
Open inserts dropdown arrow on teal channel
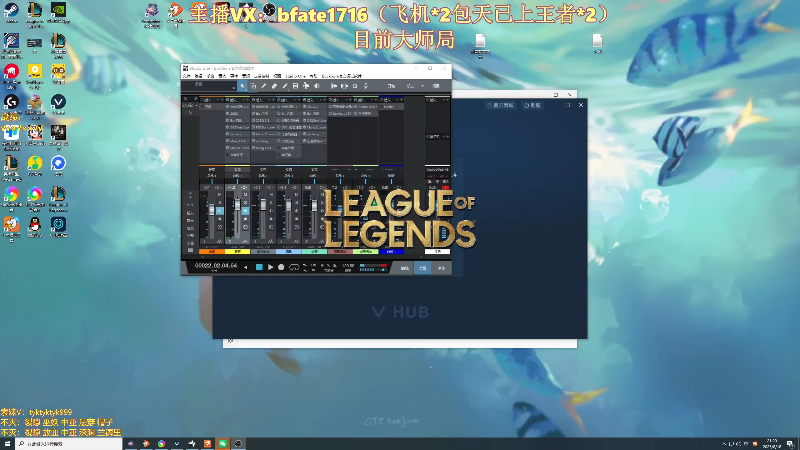pos(320,100)
